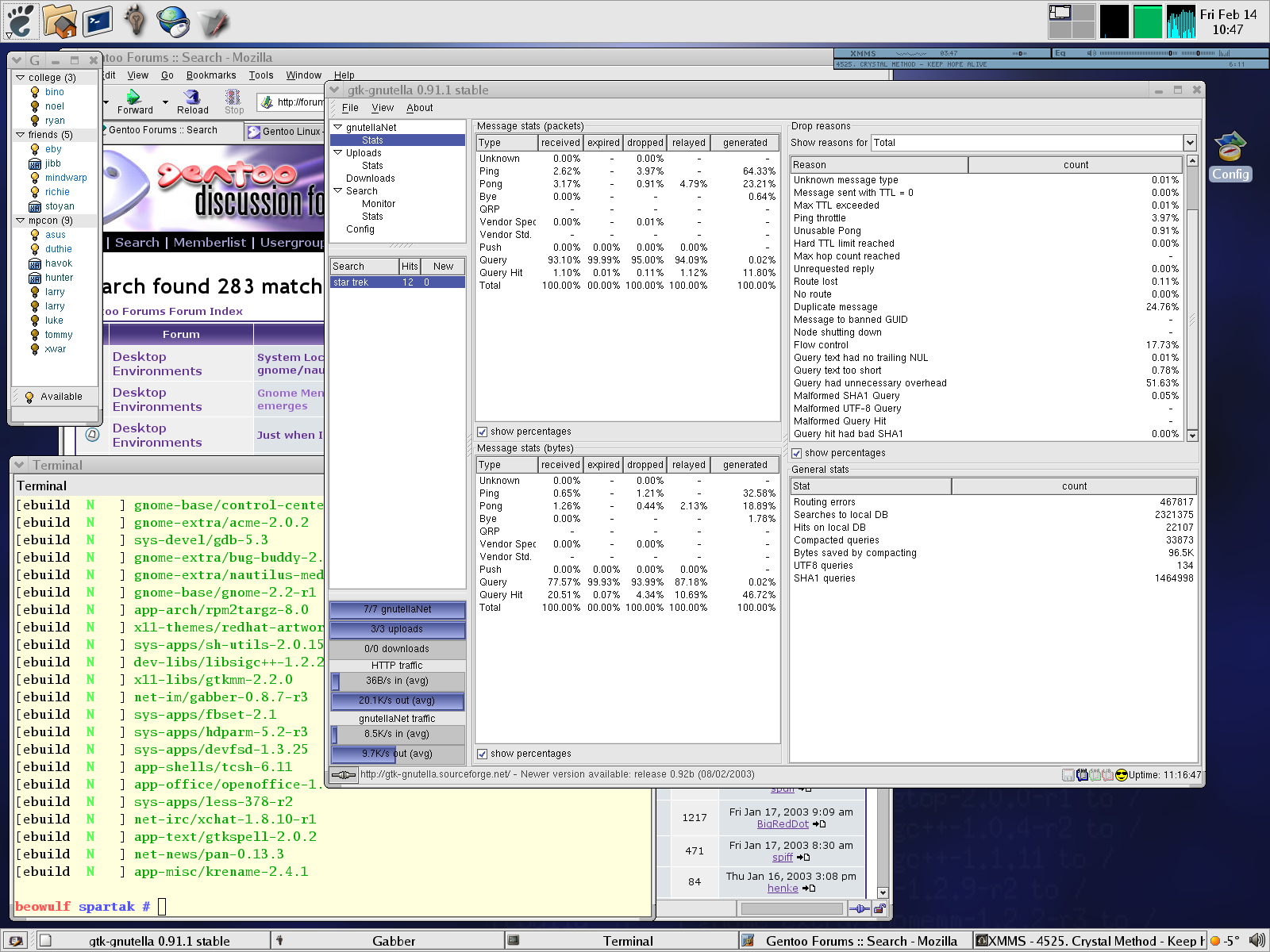Image resolution: width=1270 pixels, height=952 pixels.
Task: Collapse the Search tree node in gtk-gnutella
Action: pyautogui.click(x=337, y=190)
